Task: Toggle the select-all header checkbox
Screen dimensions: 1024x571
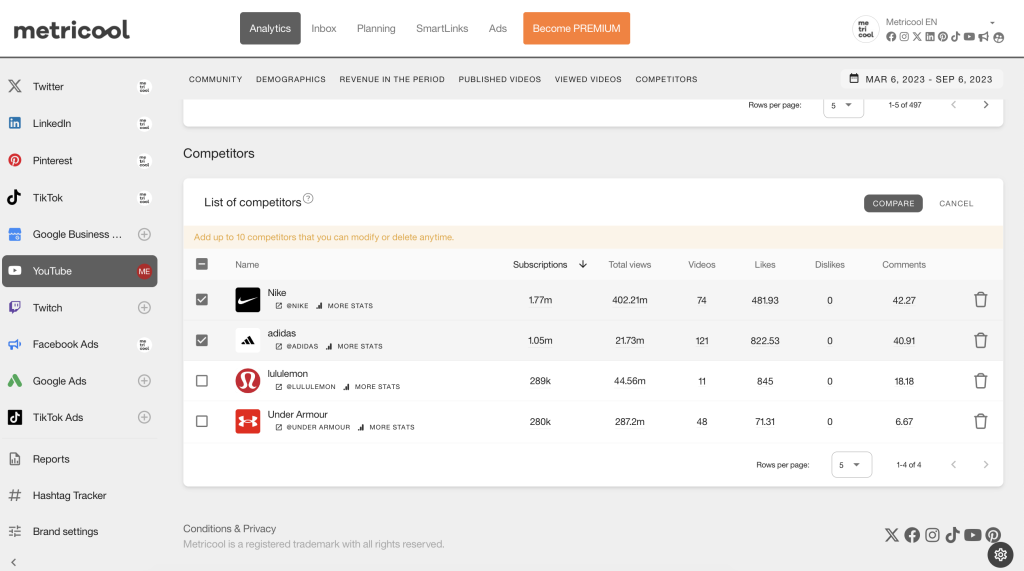Action: coord(202,264)
